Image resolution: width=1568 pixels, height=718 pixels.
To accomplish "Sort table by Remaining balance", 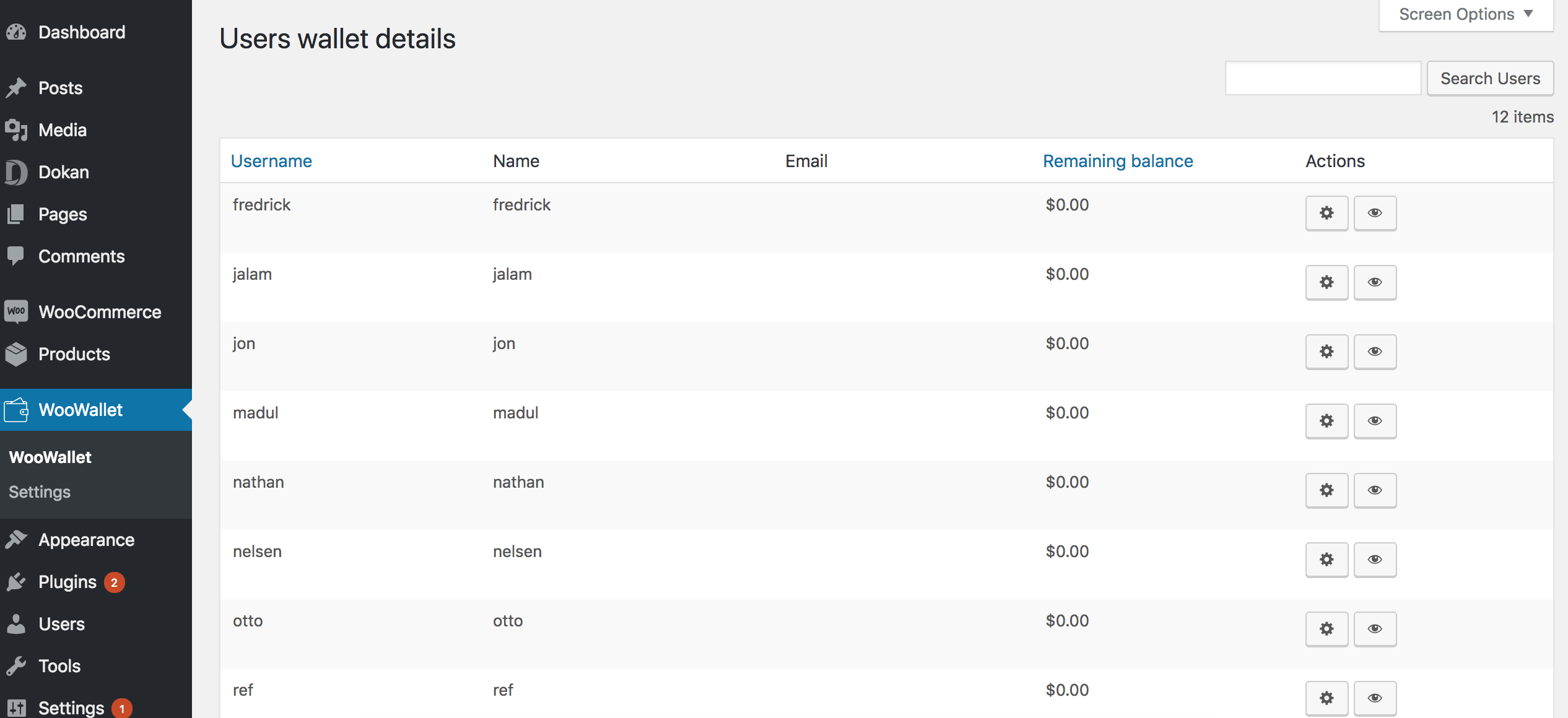I will pyautogui.click(x=1118, y=161).
